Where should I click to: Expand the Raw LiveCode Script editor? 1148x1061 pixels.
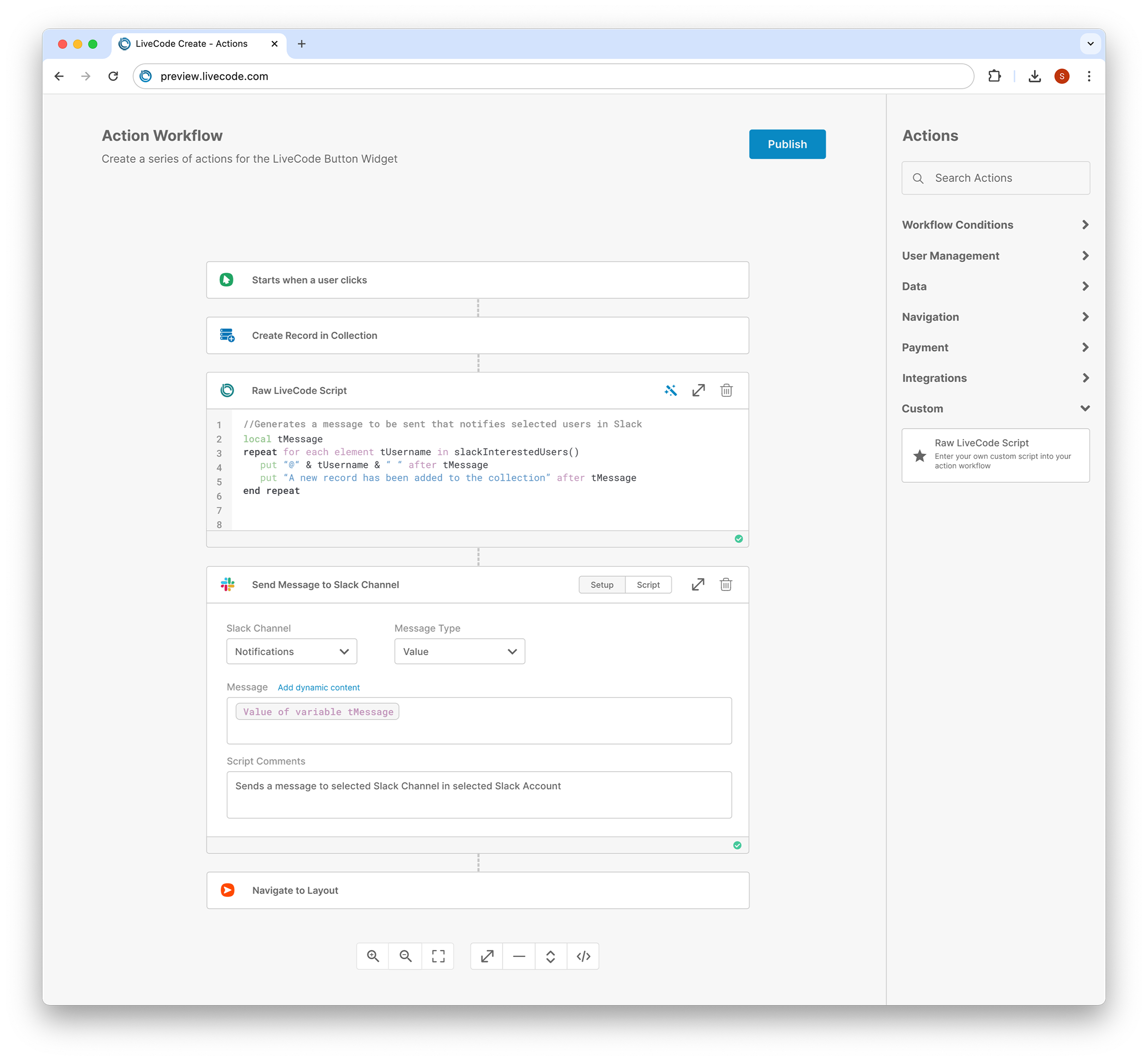[x=698, y=390]
